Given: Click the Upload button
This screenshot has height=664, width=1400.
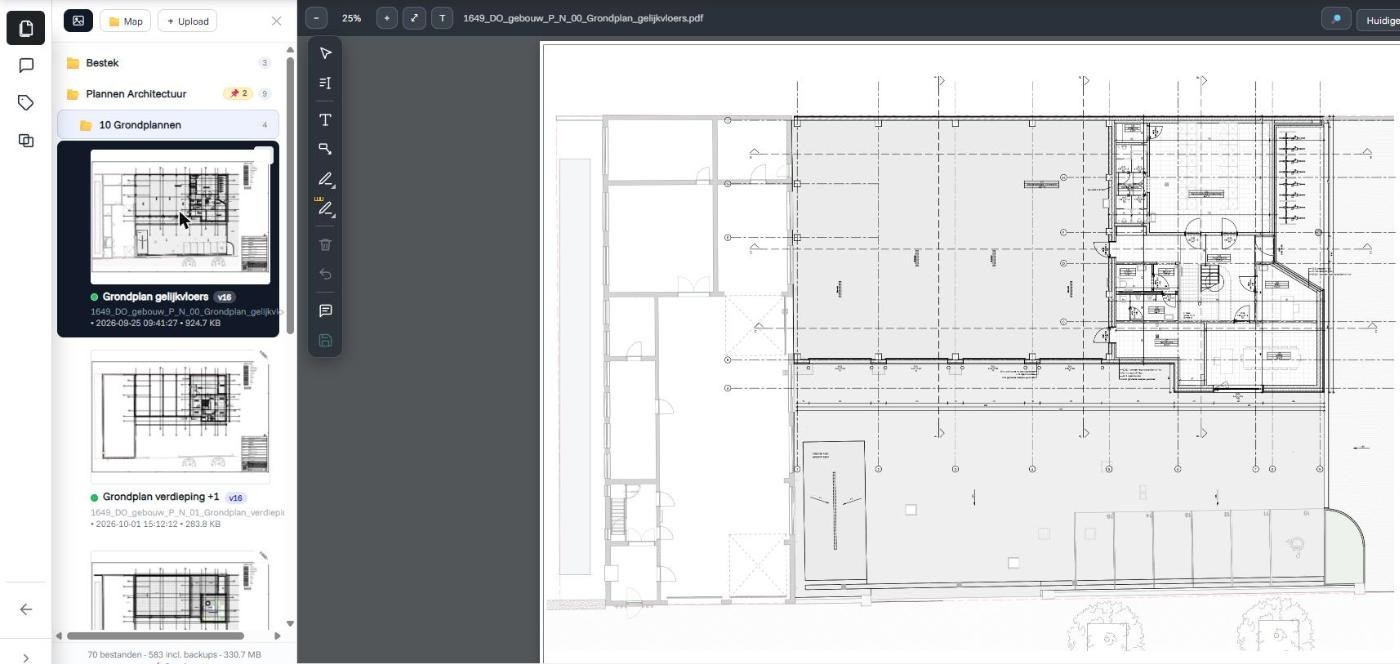Looking at the screenshot, I should (x=187, y=21).
